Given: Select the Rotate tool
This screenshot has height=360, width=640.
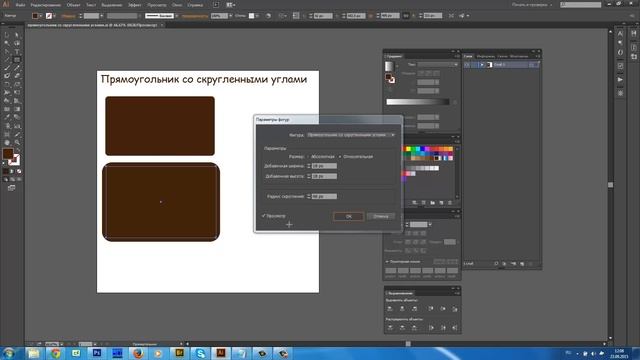Looking at the screenshot, I should (x=7, y=84).
